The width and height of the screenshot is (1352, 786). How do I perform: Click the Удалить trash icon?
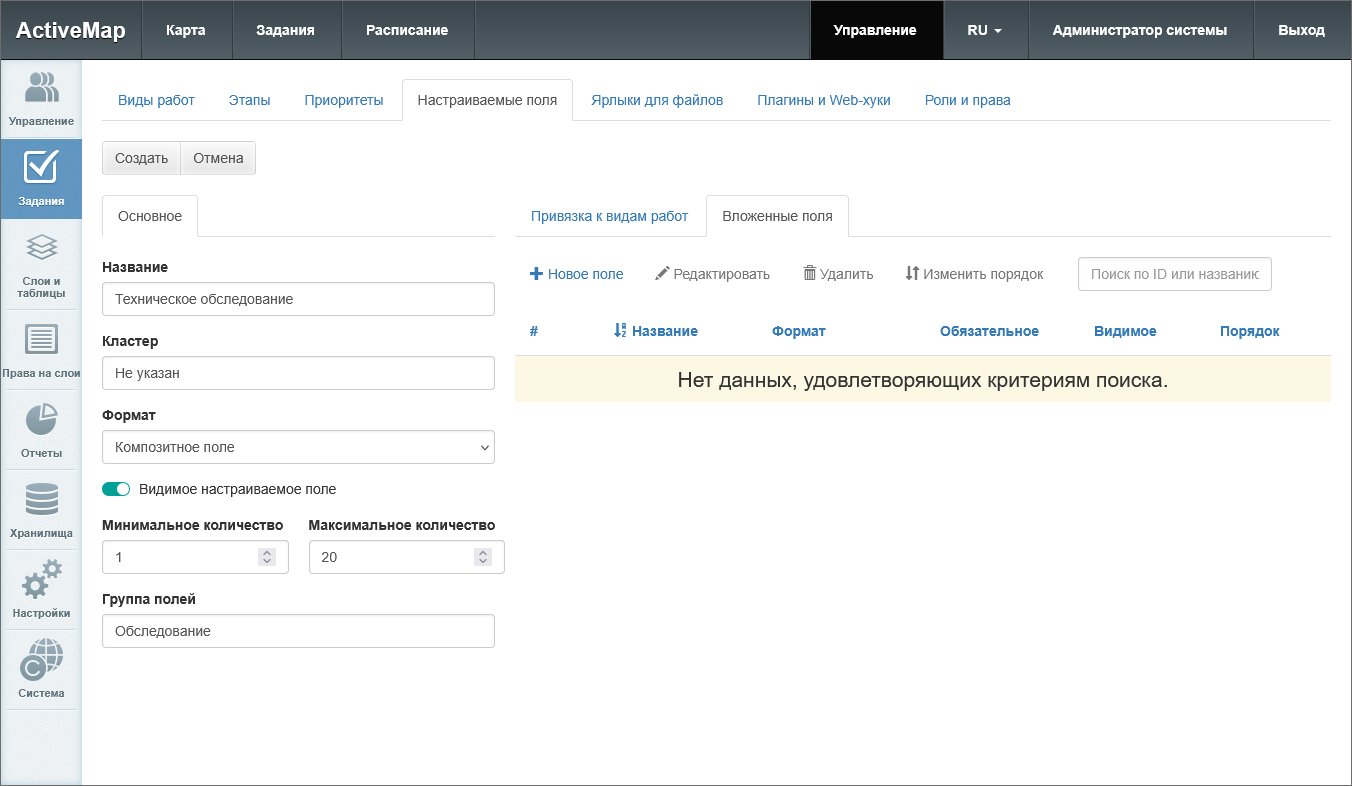click(810, 274)
